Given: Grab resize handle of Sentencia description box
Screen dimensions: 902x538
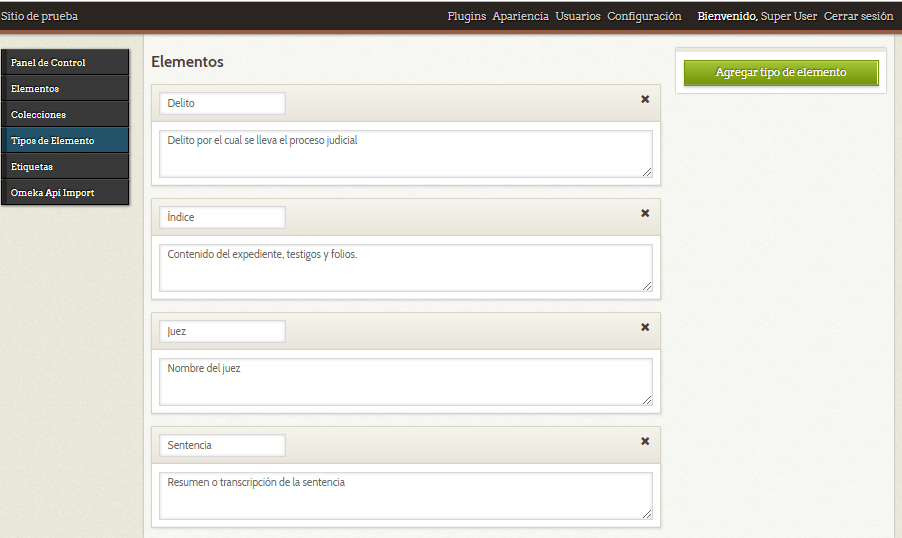Looking at the screenshot, I should point(647,514).
